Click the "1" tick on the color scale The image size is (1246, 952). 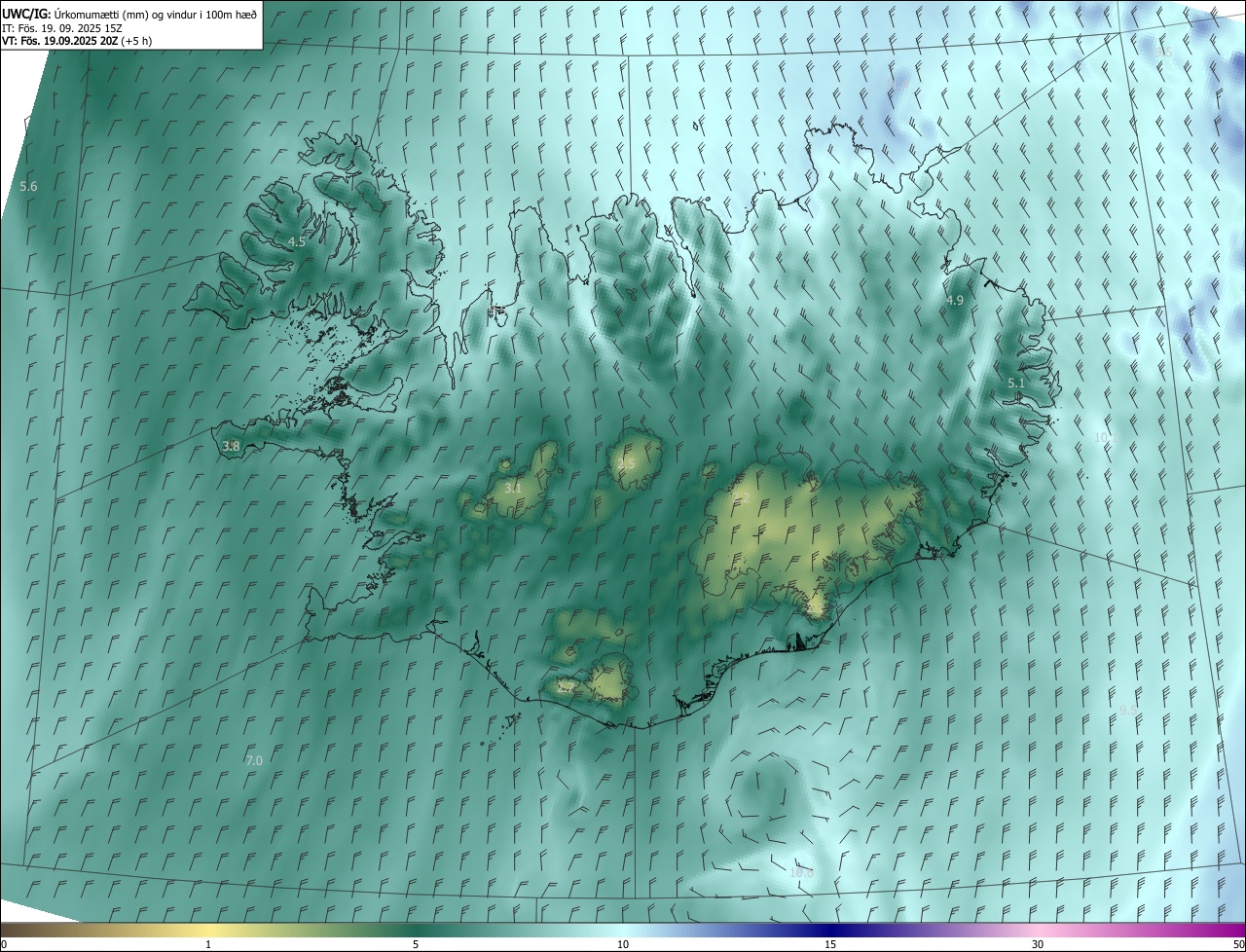(x=208, y=944)
